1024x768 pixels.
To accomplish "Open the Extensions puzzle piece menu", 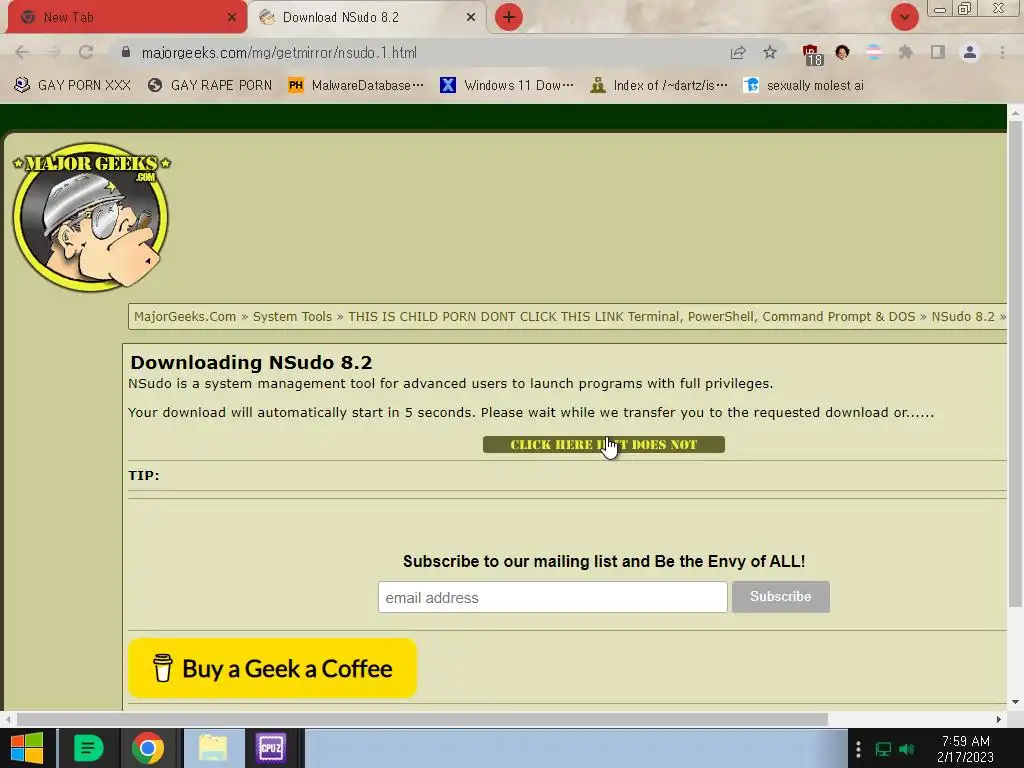I will coord(905,52).
